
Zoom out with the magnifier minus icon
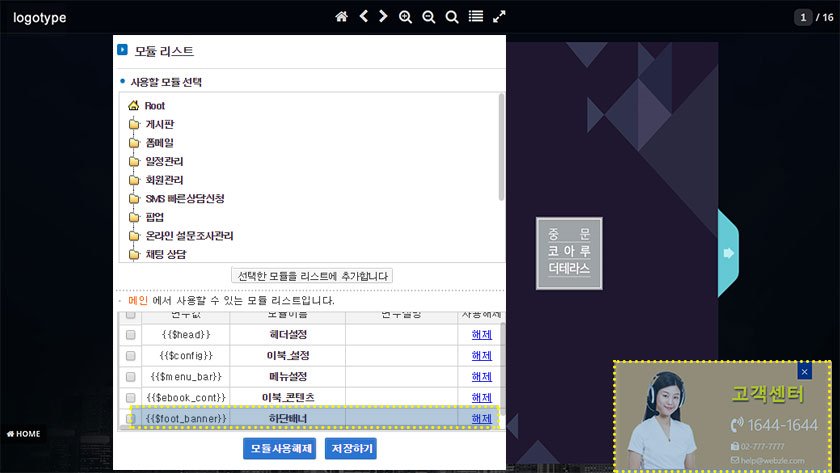tap(428, 17)
